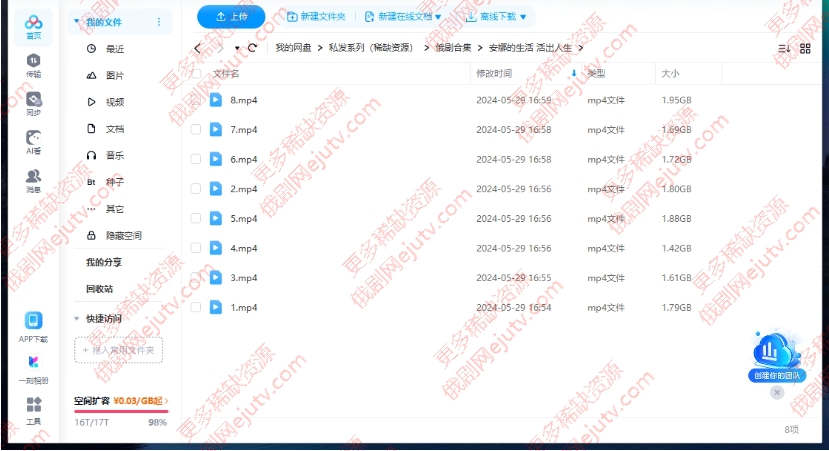Sort by the 修改时间 column arrow

pyautogui.click(x=574, y=73)
